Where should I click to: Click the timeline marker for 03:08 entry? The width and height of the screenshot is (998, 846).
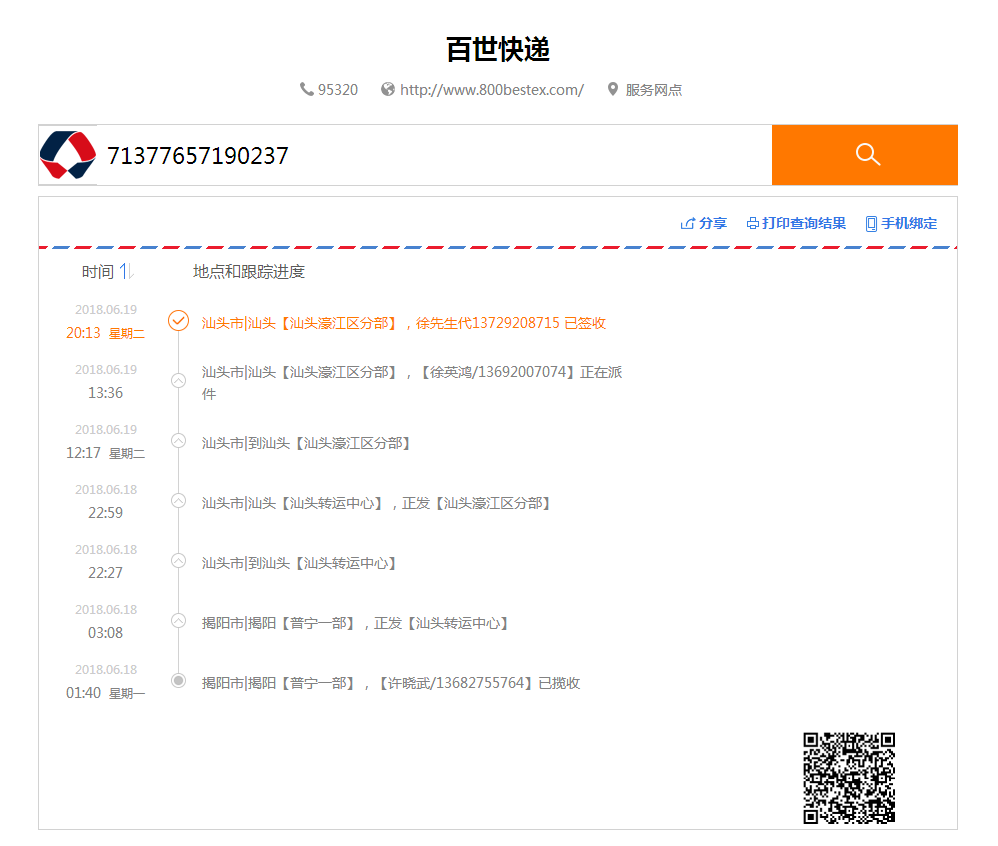pyautogui.click(x=179, y=621)
